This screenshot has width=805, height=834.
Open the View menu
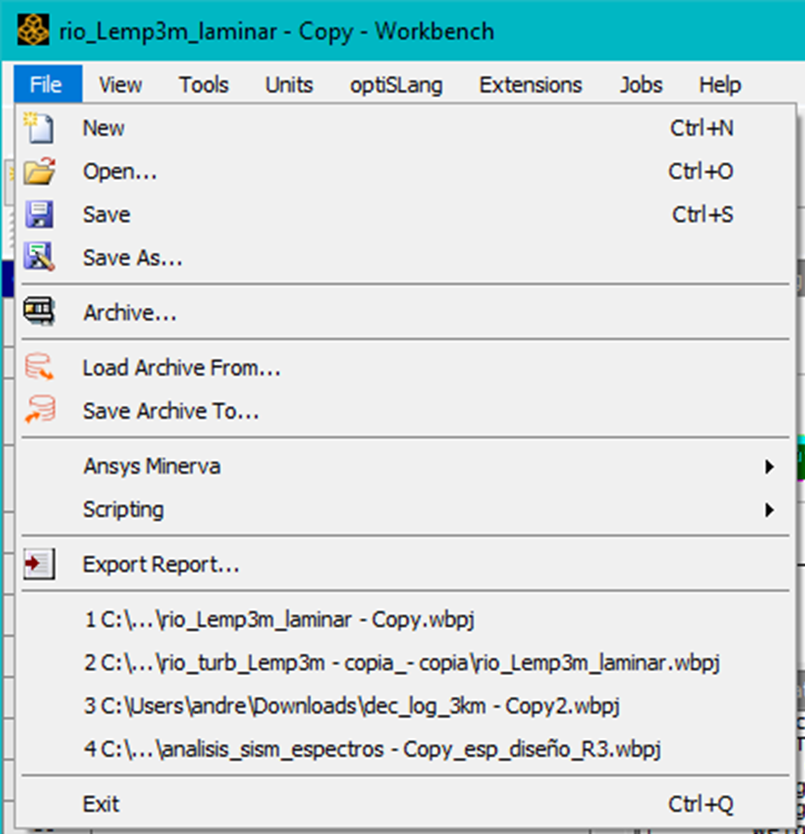click(120, 85)
